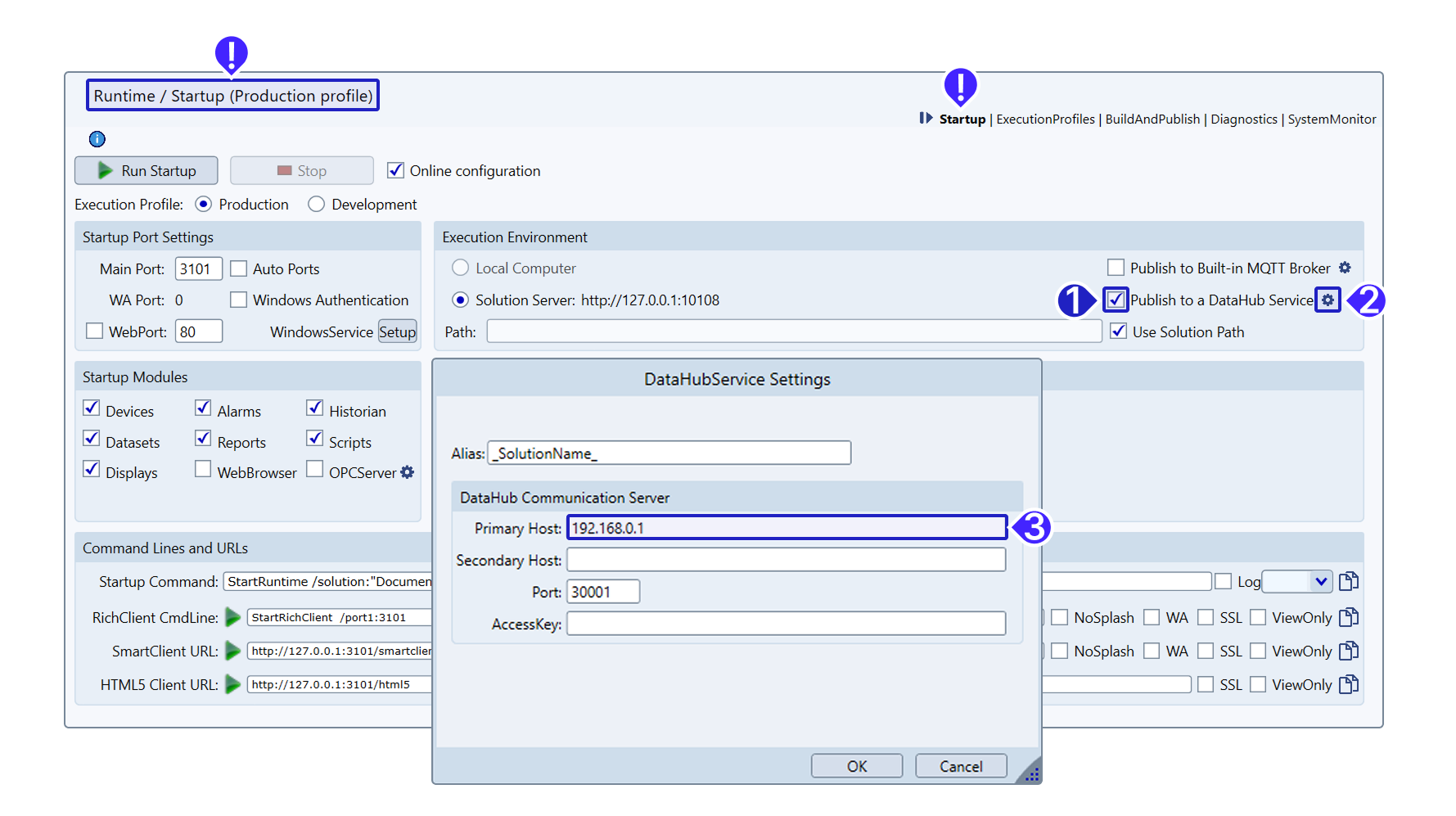This screenshot has width=1456, height=816.
Task: Click the HTML5 Client URL field
Action: click(340, 684)
